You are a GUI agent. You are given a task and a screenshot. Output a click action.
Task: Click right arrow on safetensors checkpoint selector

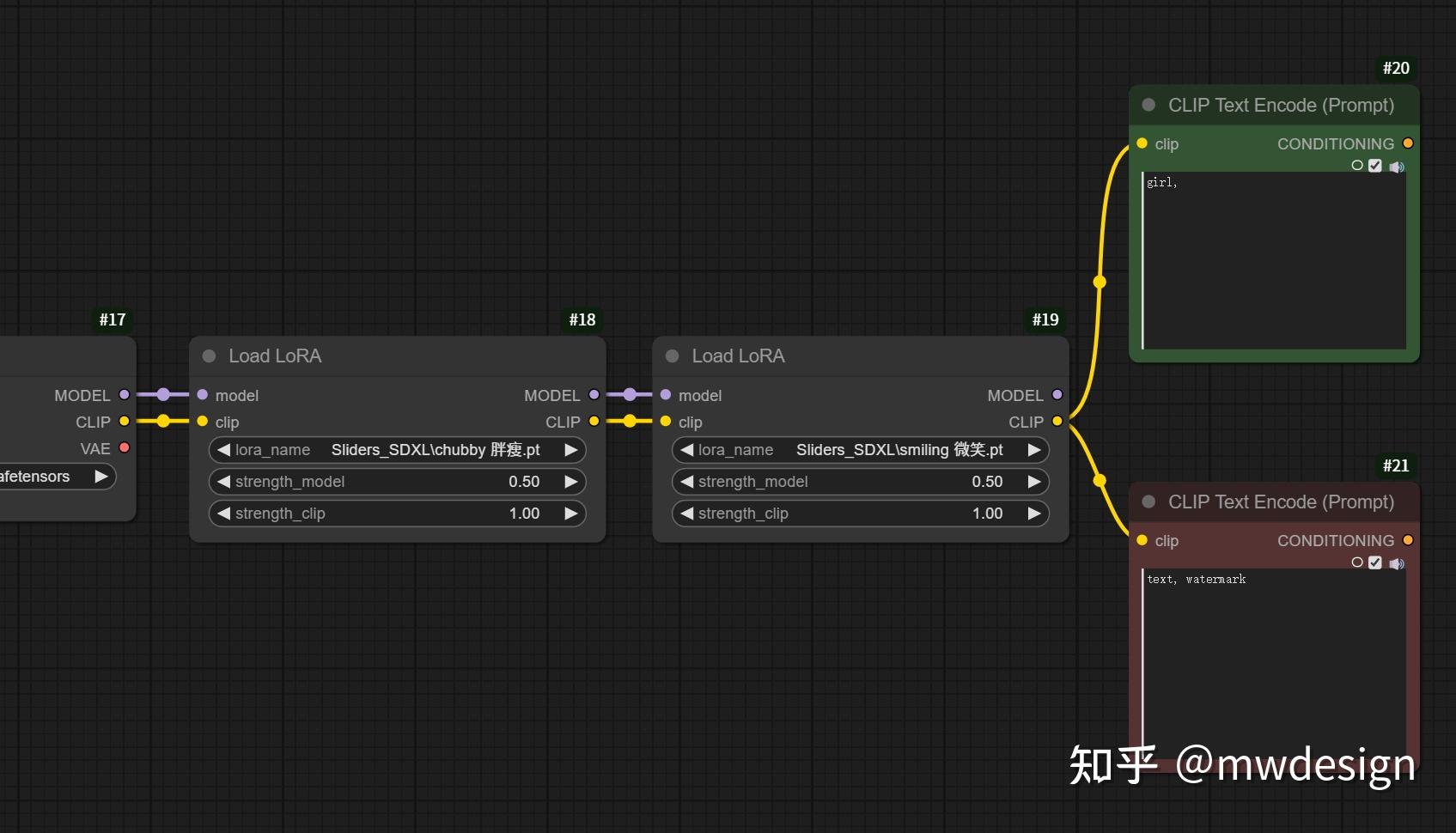point(101,476)
